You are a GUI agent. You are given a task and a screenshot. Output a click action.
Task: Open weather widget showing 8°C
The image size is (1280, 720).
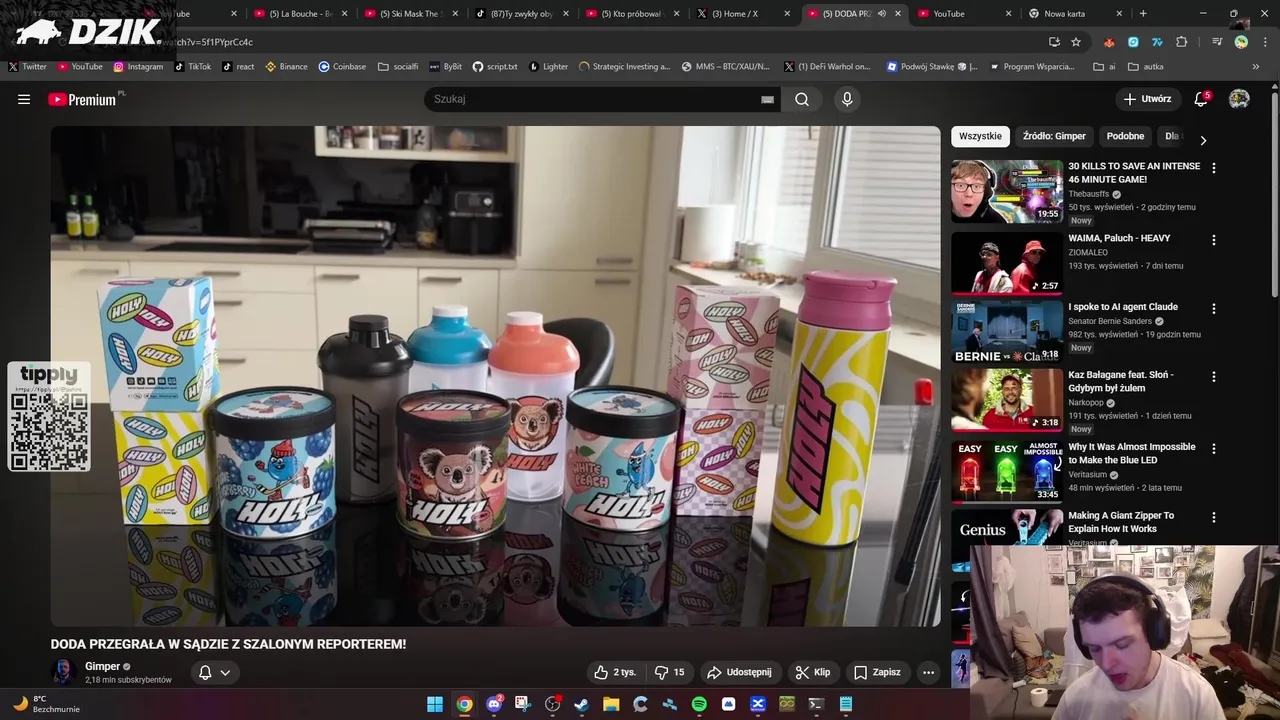click(x=45, y=704)
